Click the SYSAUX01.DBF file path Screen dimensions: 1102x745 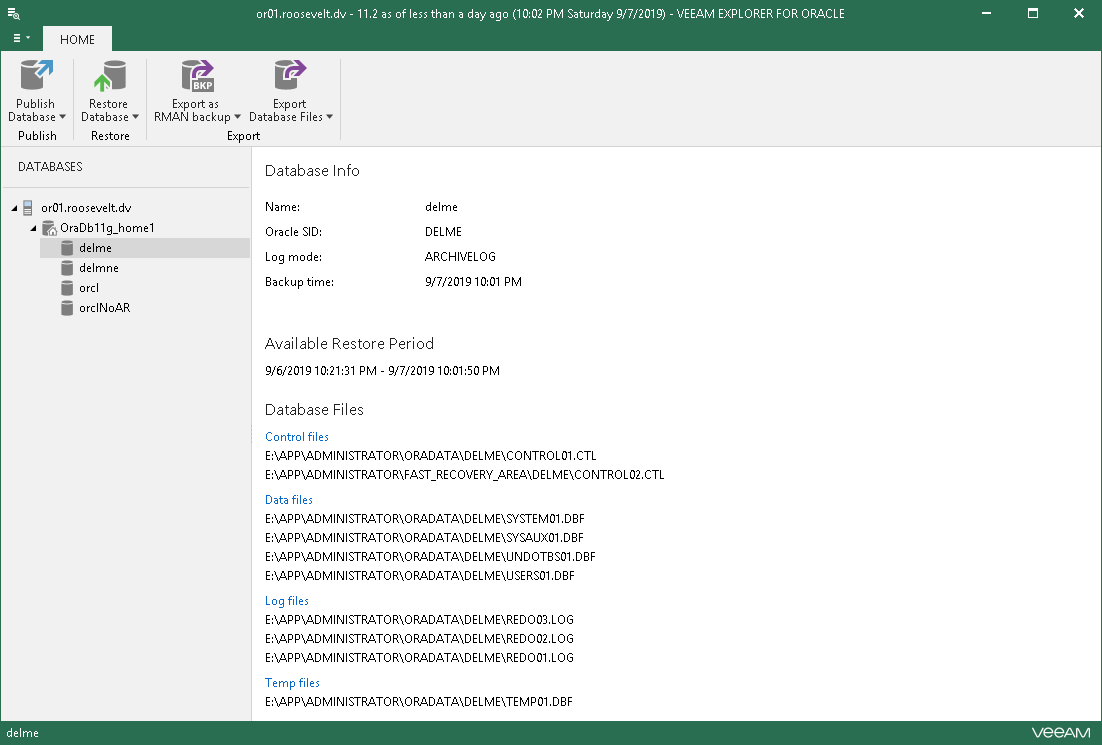tap(424, 538)
